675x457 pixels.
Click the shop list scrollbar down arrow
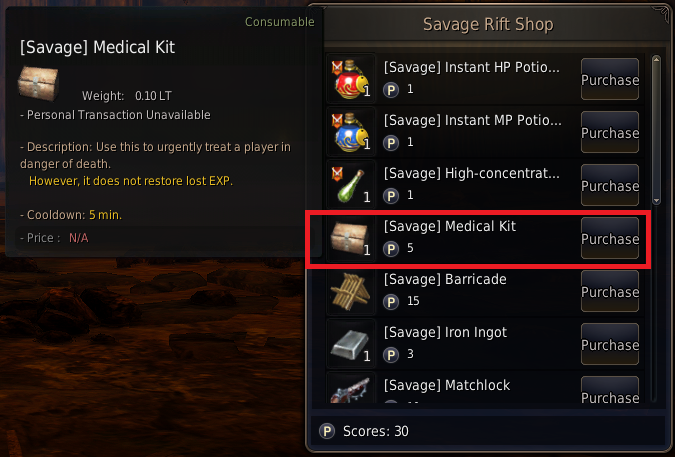click(x=656, y=201)
